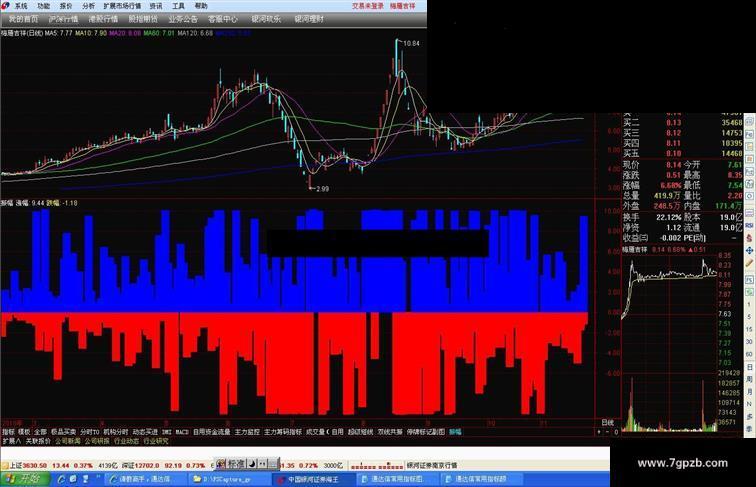This screenshot has height=487, width=756.
Task: Open the 系统 menu
Action: tap(21, 6)
